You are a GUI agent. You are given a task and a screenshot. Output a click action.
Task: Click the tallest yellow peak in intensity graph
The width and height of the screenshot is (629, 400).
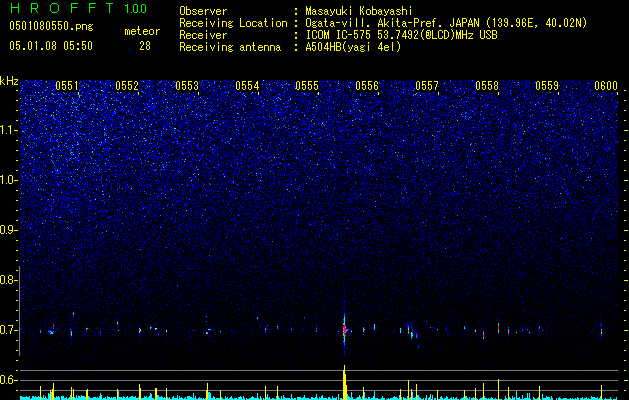coord(345,381)
